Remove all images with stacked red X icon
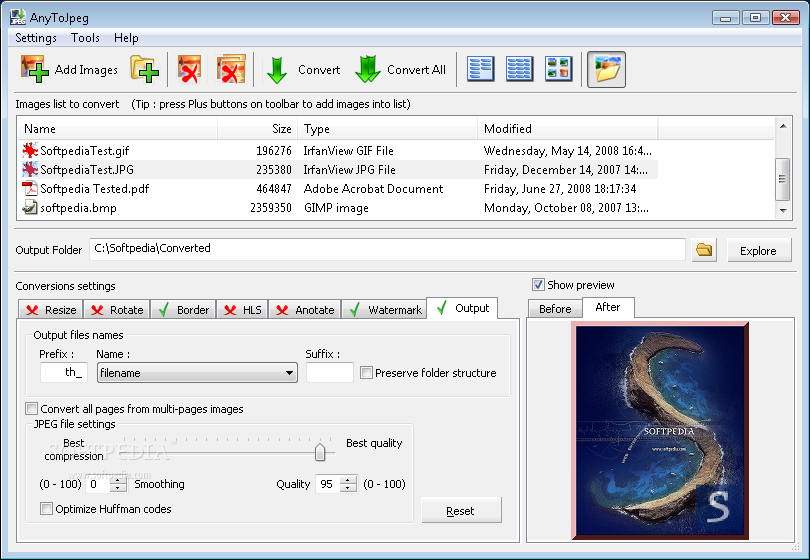Image resolution: width=810 pixels, height=560 pixels. [231, 69]
